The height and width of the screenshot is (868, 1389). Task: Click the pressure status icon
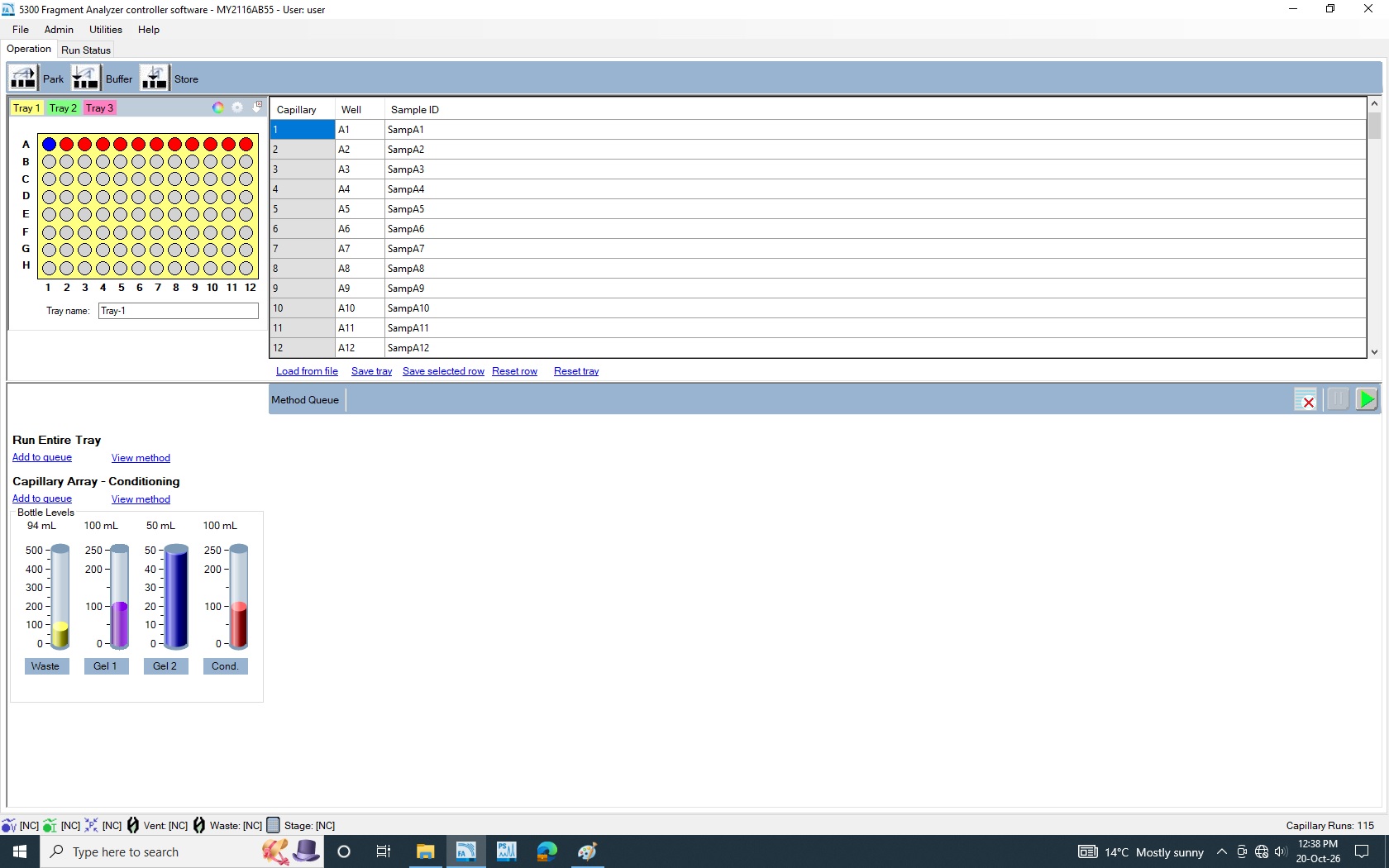[x=91, y=825]
